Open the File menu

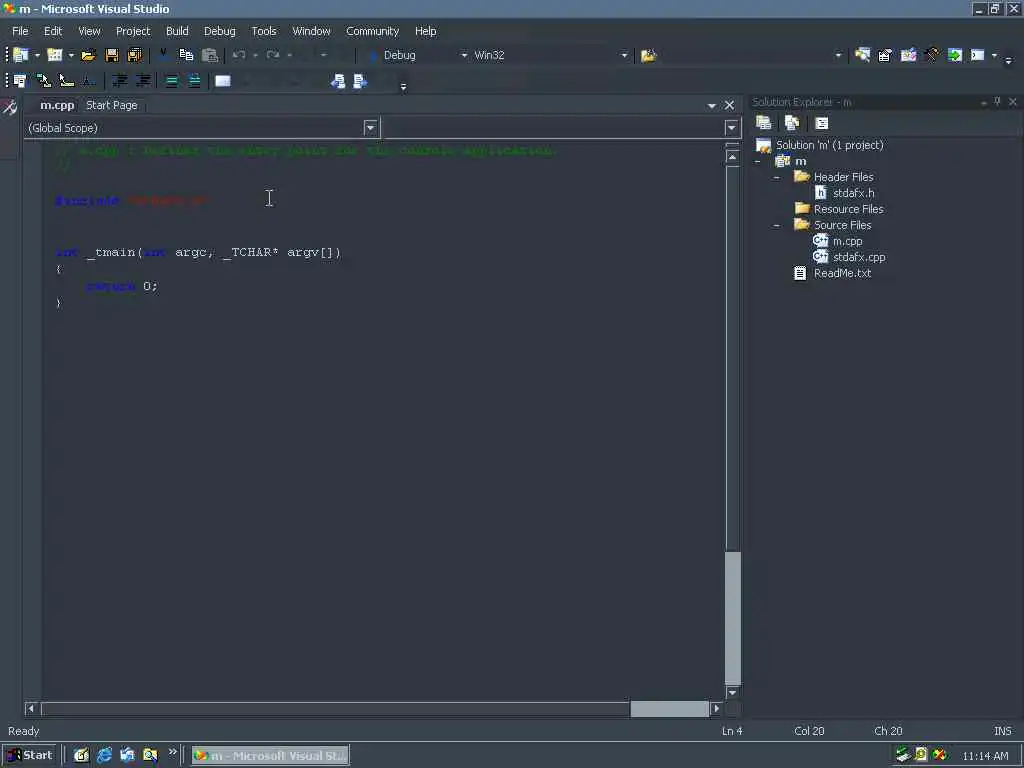tap(20, 31)
